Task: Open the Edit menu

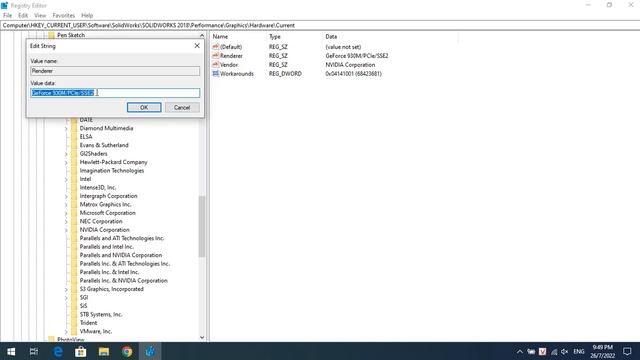Action: 23,16
